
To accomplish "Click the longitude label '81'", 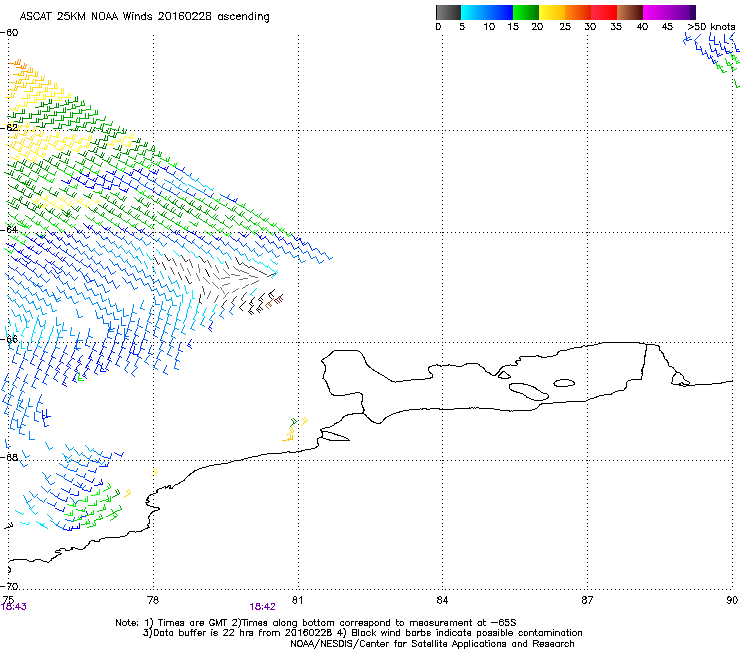I will pyautogui.click(x=297, y=600).
